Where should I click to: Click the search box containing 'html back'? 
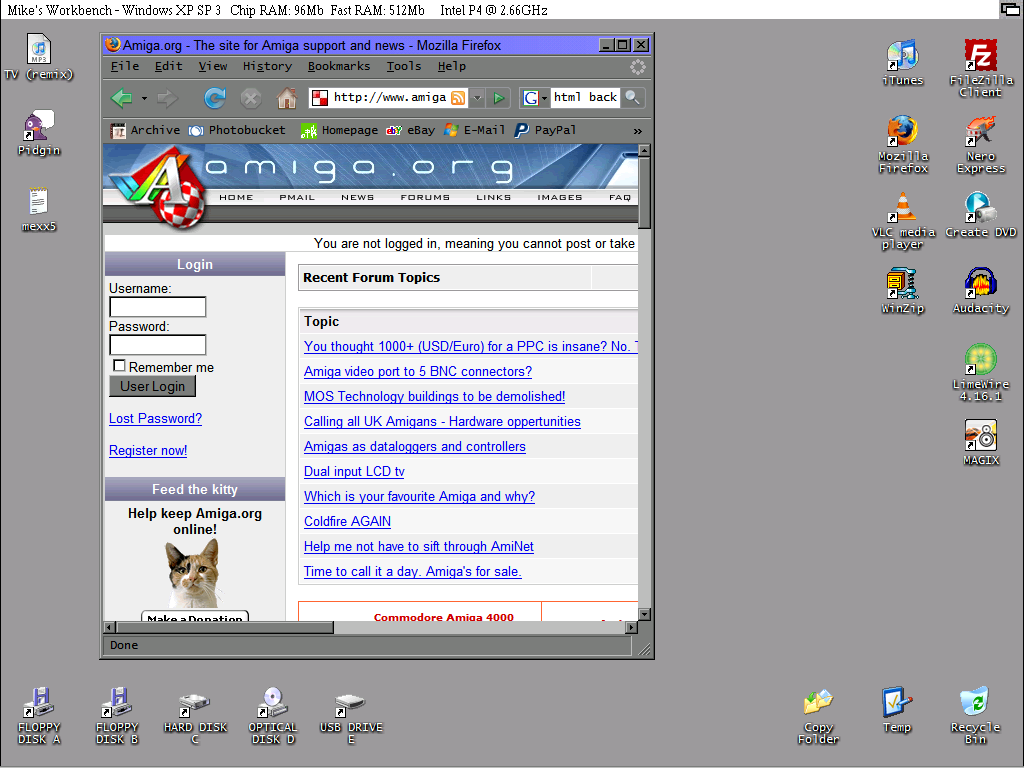pyautogui.click(x=585, y=98)
